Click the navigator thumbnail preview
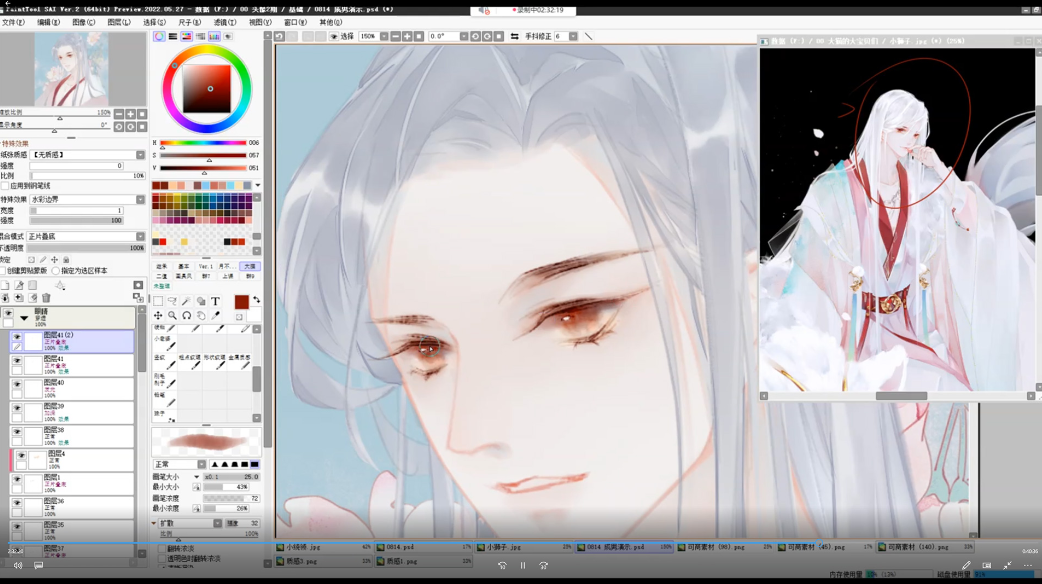This screenshot has height=584, width=1042. 71,70
